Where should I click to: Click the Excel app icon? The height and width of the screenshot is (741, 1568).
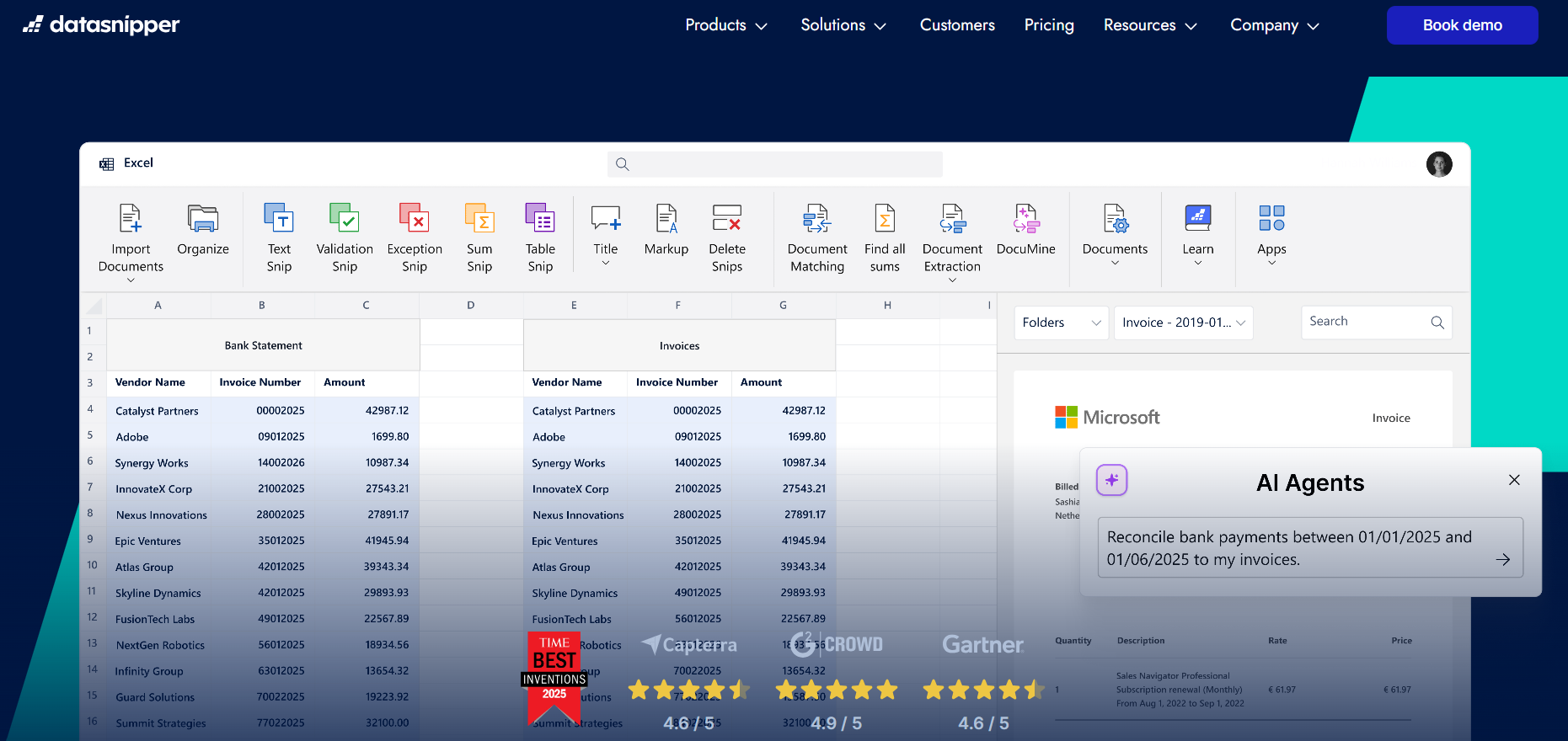(106, 164)
